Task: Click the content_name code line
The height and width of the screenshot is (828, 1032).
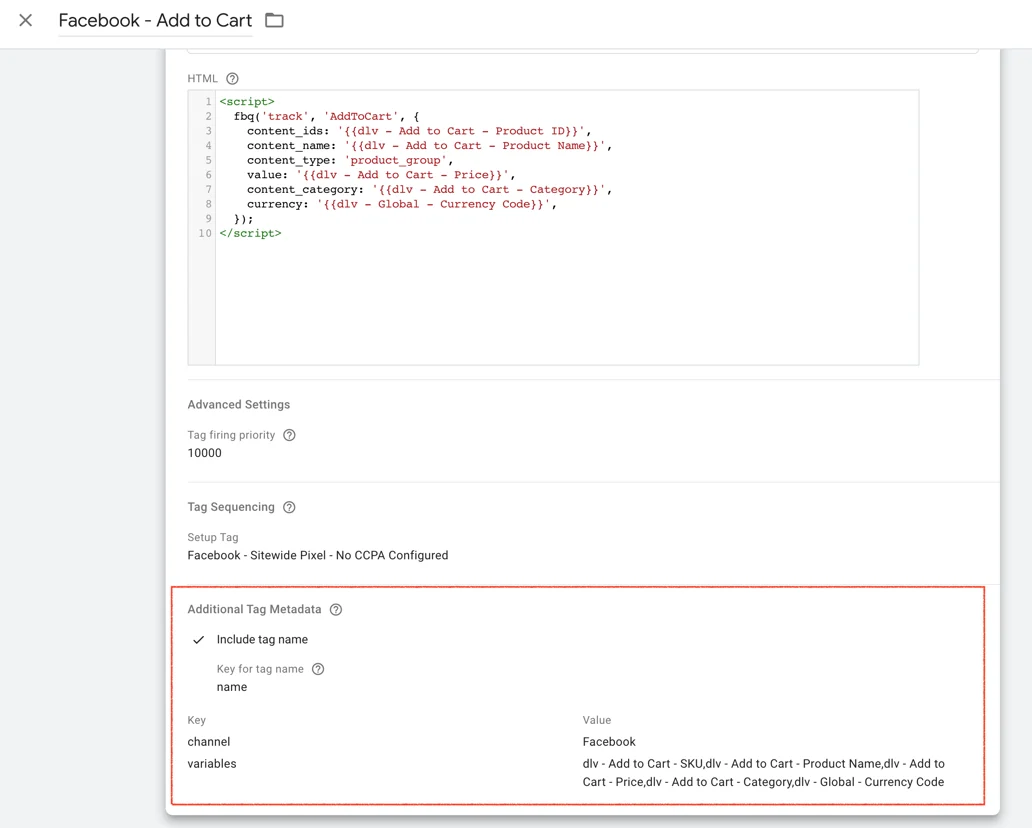Action: coord(430,145)
